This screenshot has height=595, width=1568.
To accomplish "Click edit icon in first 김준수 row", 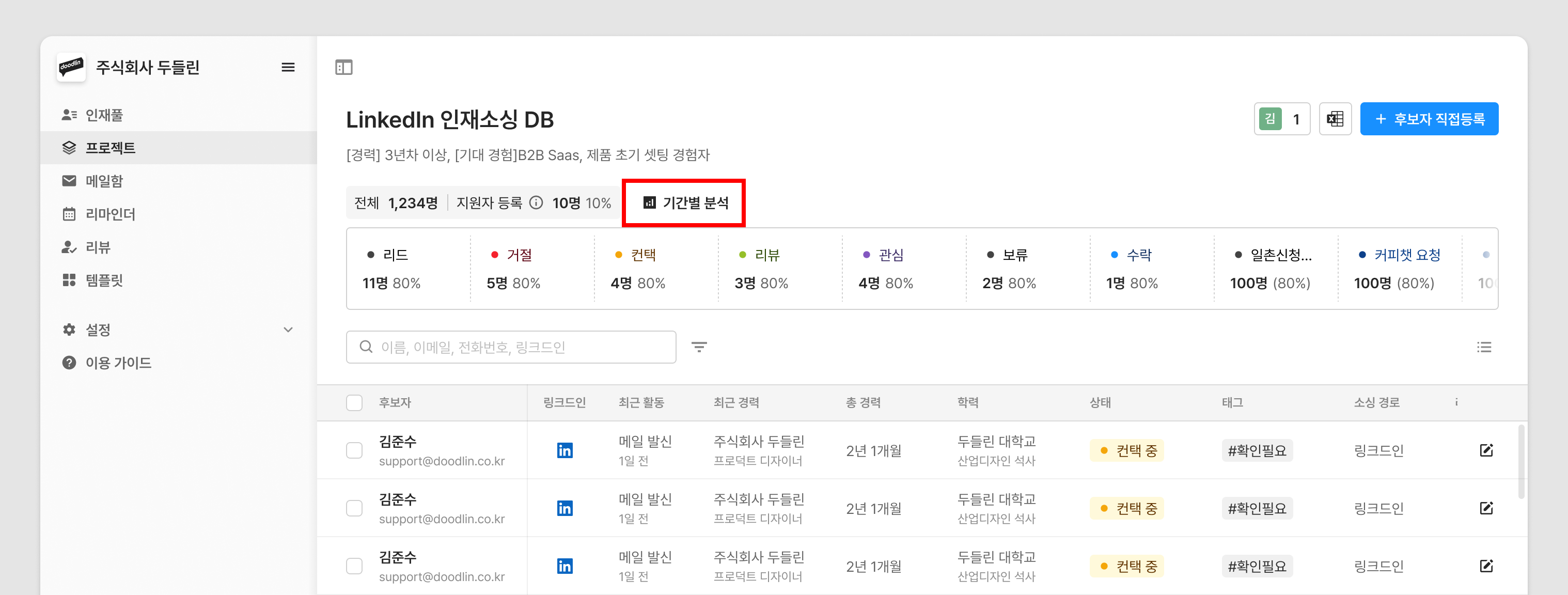I will click(x=1486, y=450).
